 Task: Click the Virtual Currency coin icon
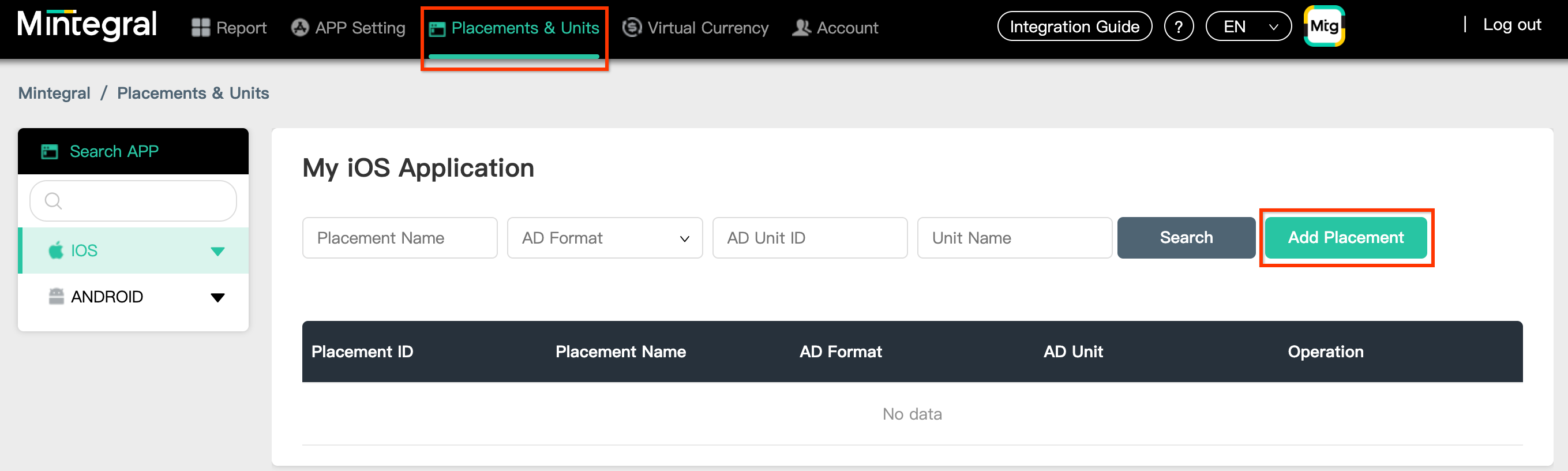[632, 28]
